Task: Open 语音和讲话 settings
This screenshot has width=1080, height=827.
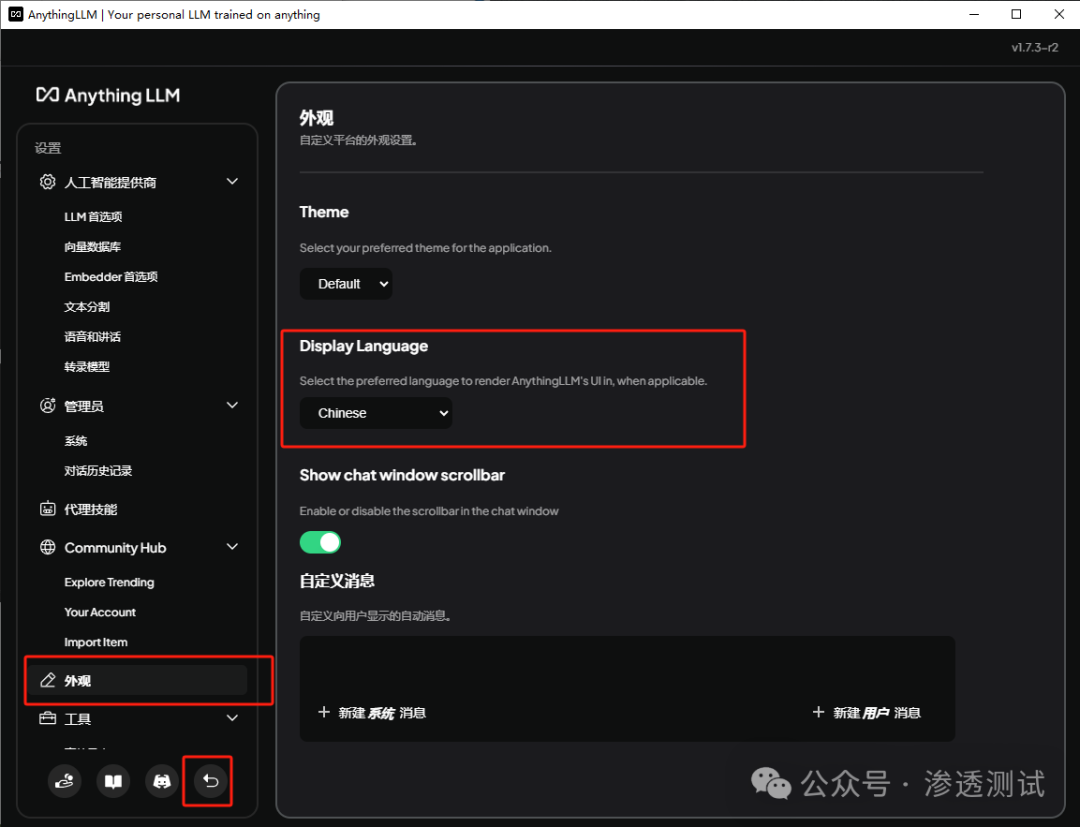Action: tap(92, 337)
